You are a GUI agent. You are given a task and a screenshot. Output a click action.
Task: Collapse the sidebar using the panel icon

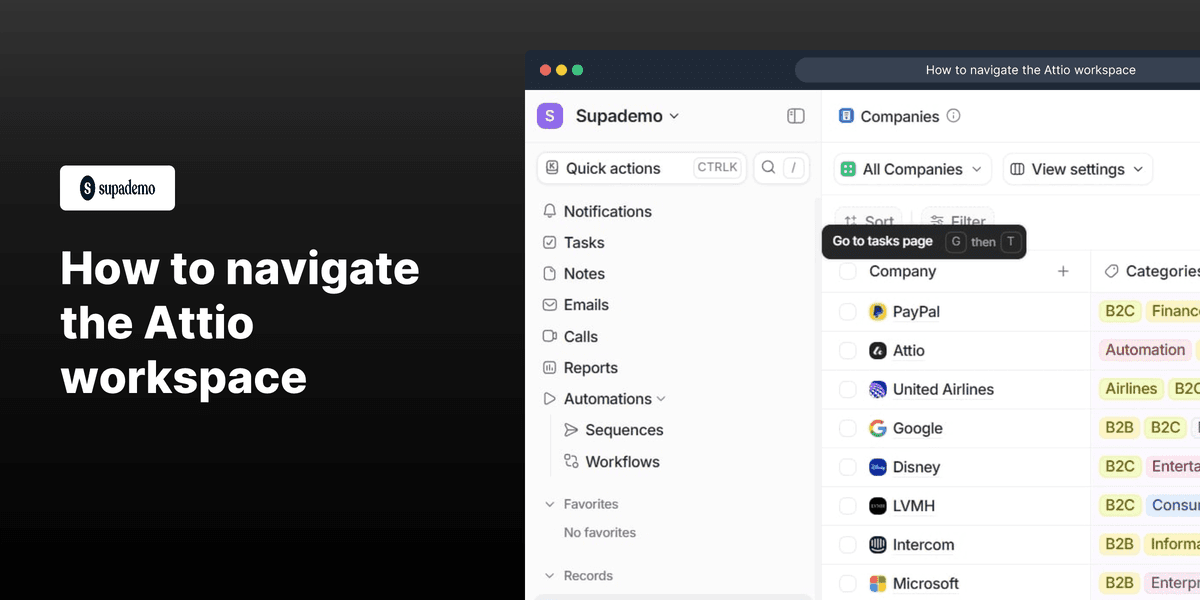pos(795,116)
